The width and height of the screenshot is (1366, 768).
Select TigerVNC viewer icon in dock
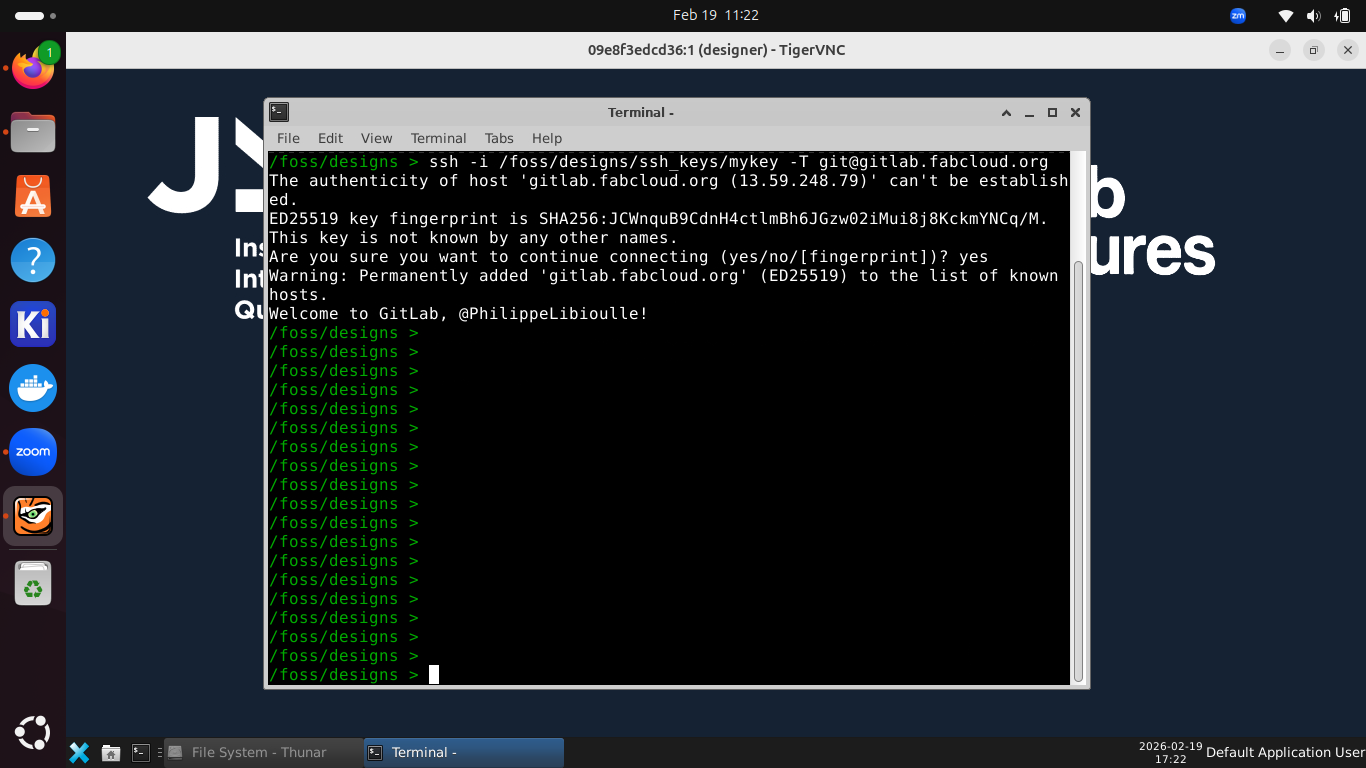coord(33,516)
